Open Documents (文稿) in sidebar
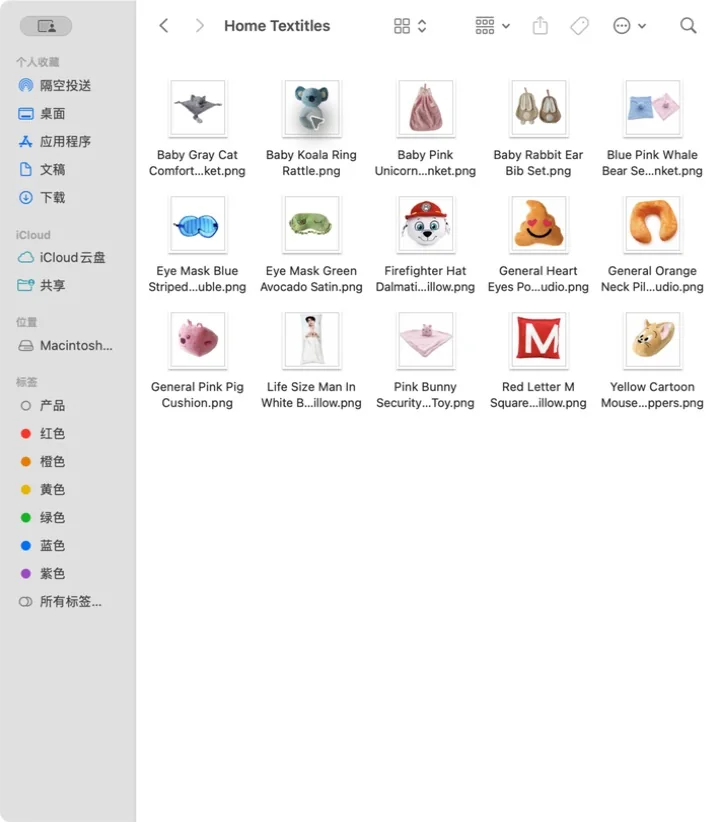Image resolution: width=716 pixels, height=822 pixels. (x=42, y=169)
